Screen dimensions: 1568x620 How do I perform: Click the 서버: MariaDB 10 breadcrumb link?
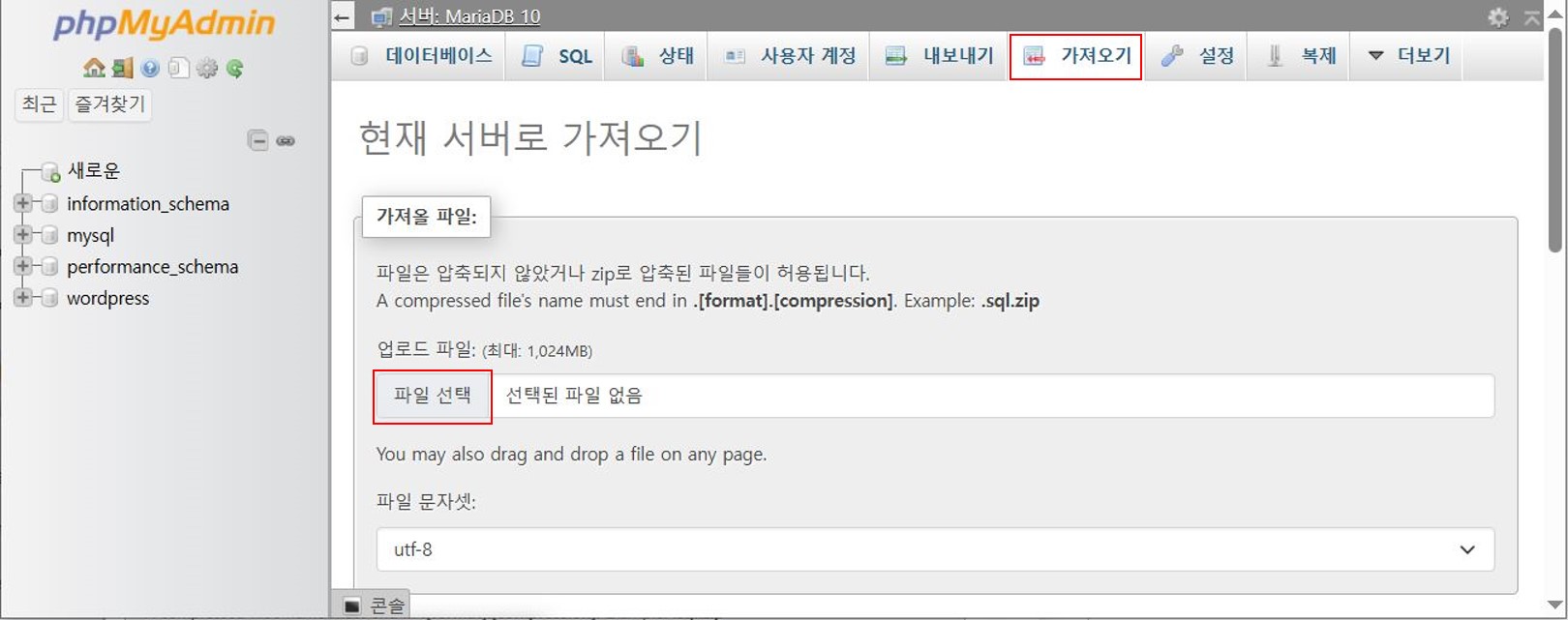pyautogui.click(x=469, y=16)
